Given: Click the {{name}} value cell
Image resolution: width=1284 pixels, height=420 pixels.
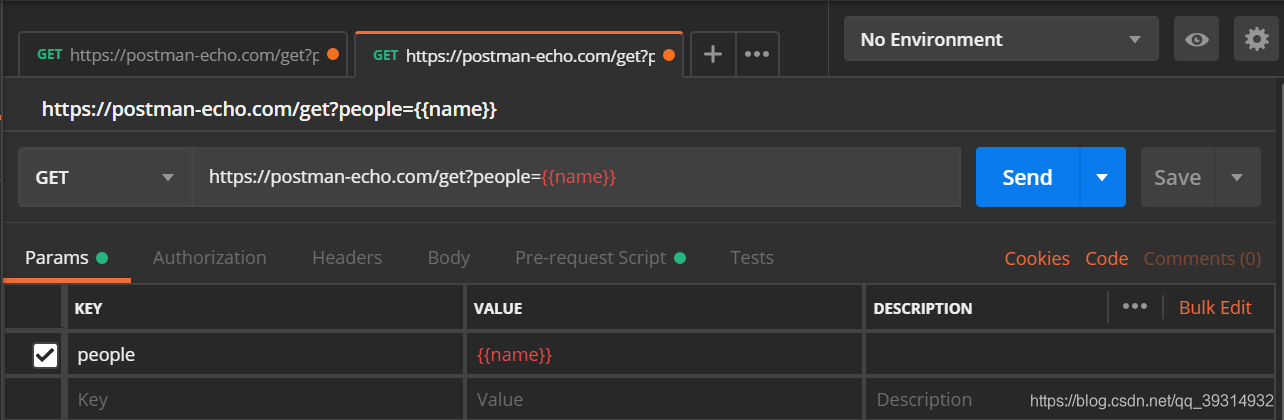Looking at the screenshot, I should (664, 355).
